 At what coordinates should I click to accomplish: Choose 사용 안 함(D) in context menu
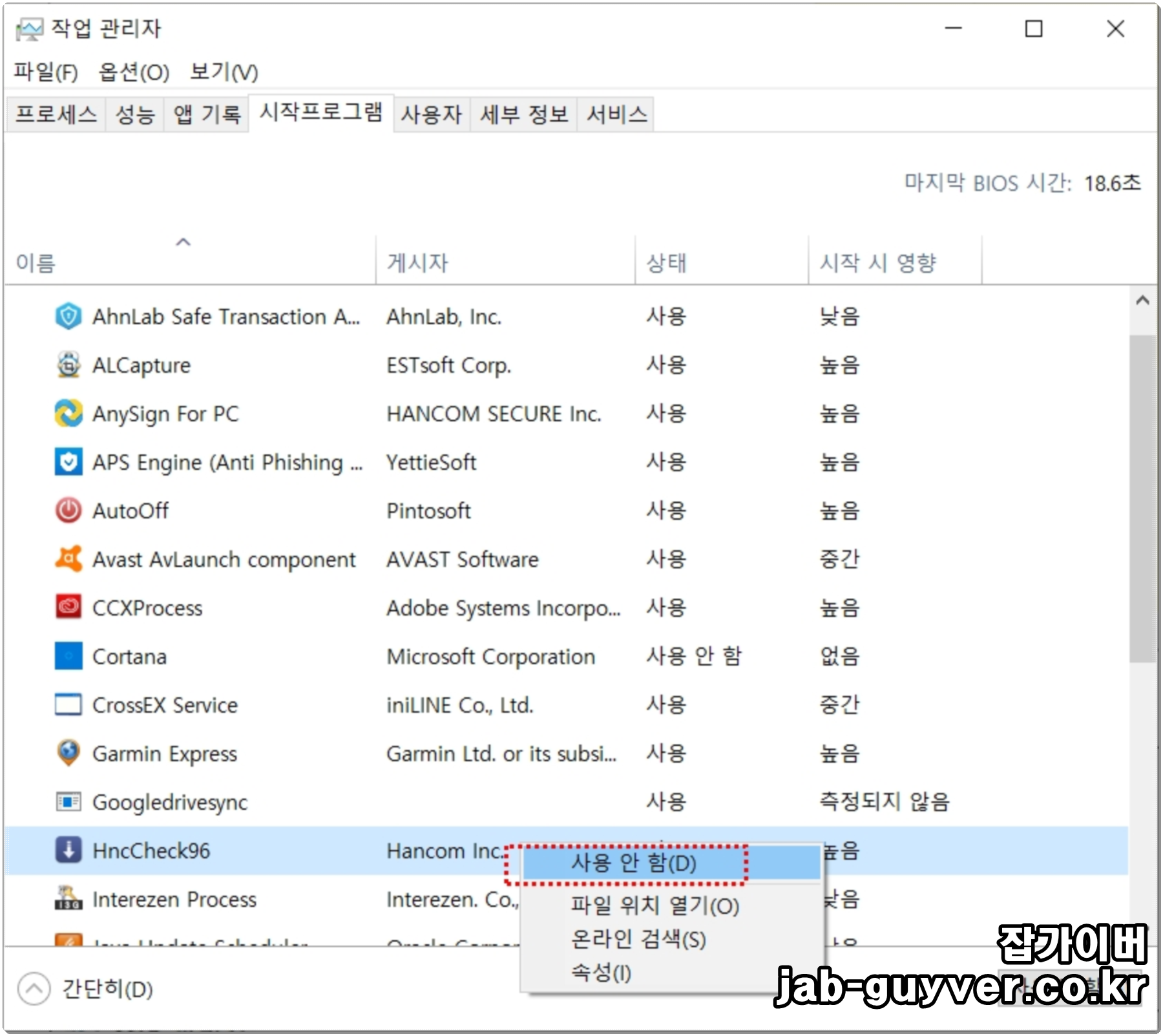[672, 863]
